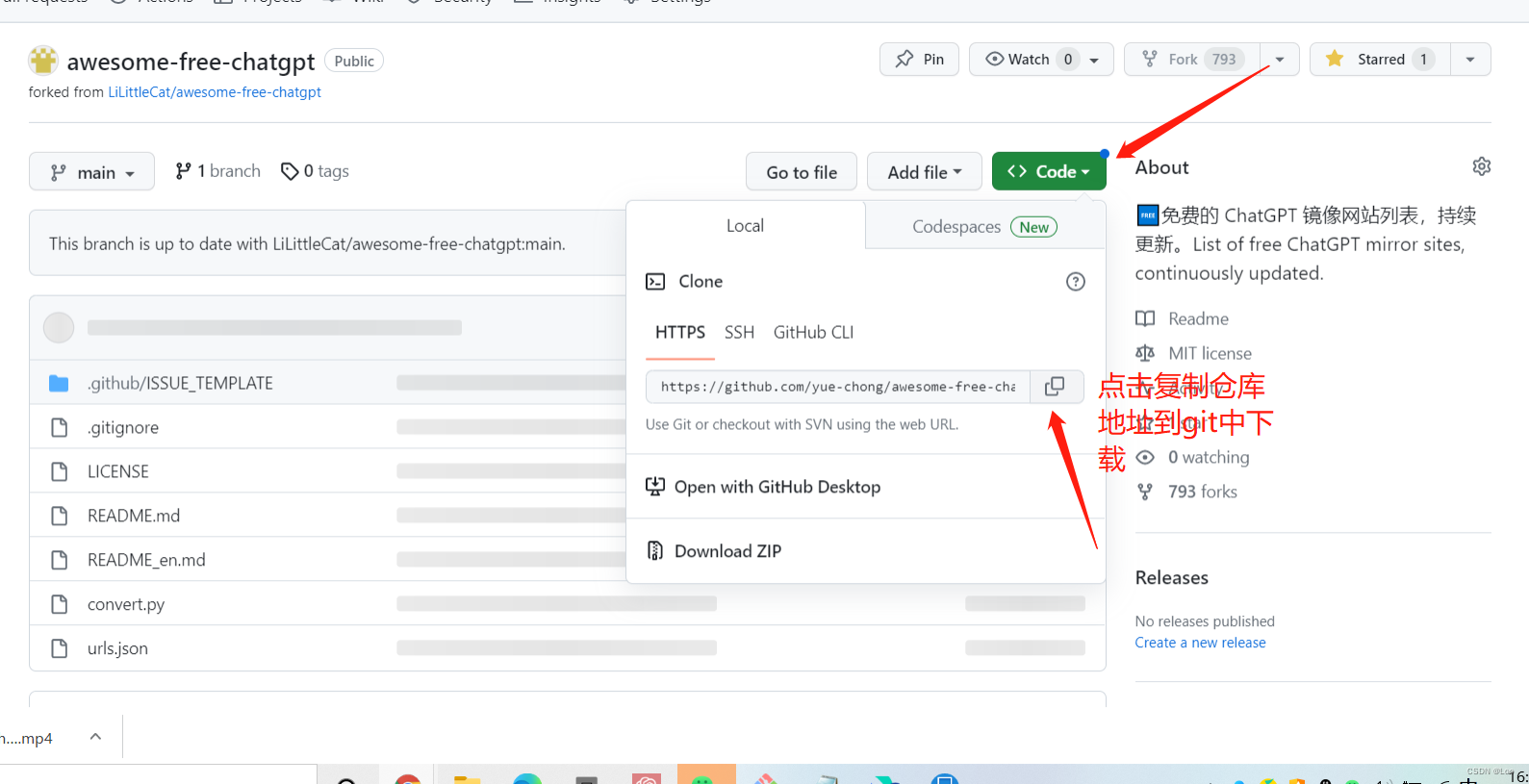Click the repository owner avatar

click(43, 61)
